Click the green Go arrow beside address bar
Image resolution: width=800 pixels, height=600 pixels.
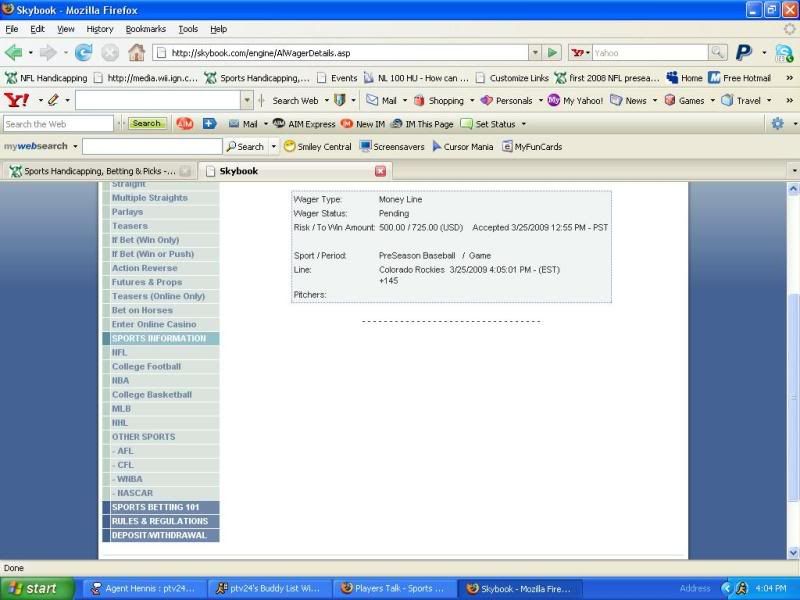tap(552, 53)
